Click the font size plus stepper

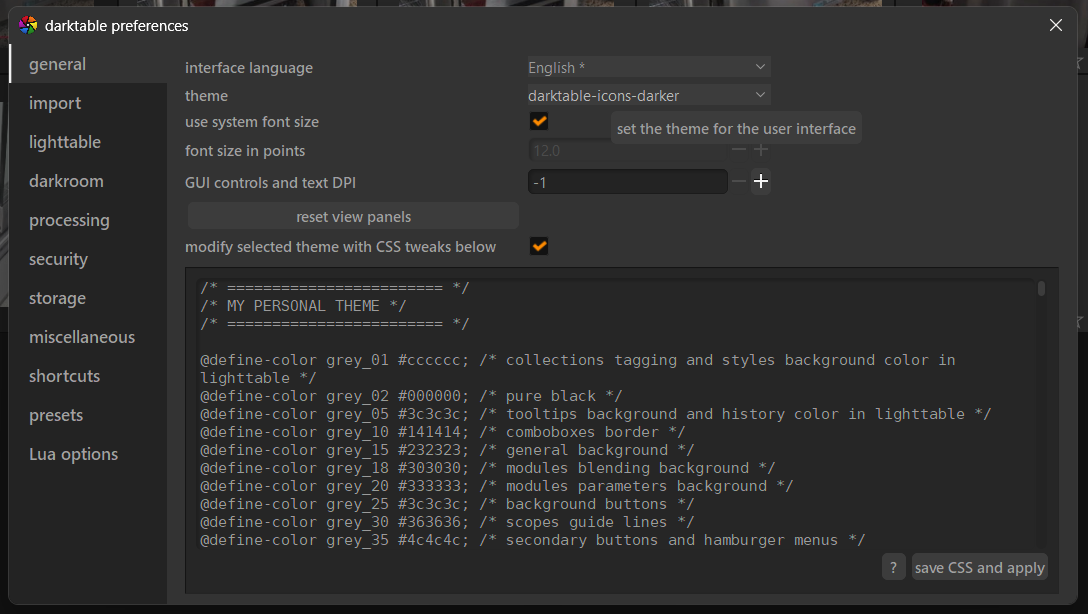(760, 150)
